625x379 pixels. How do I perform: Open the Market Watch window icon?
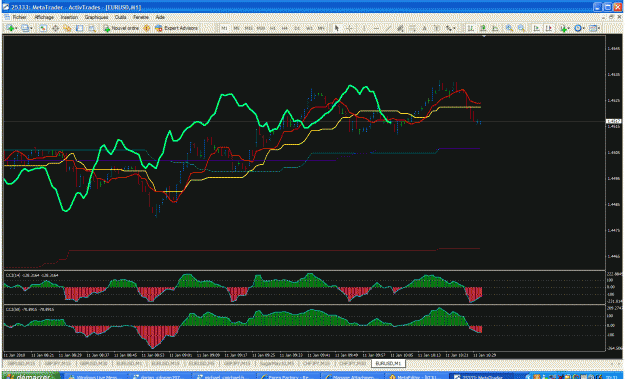tap(43, 28)
